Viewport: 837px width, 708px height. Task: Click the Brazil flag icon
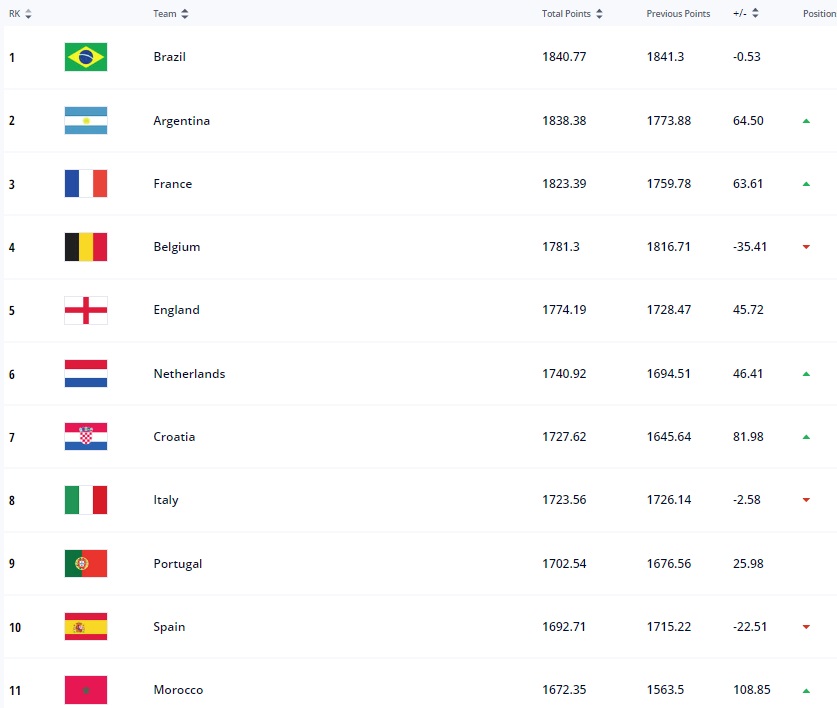[85, 57]
